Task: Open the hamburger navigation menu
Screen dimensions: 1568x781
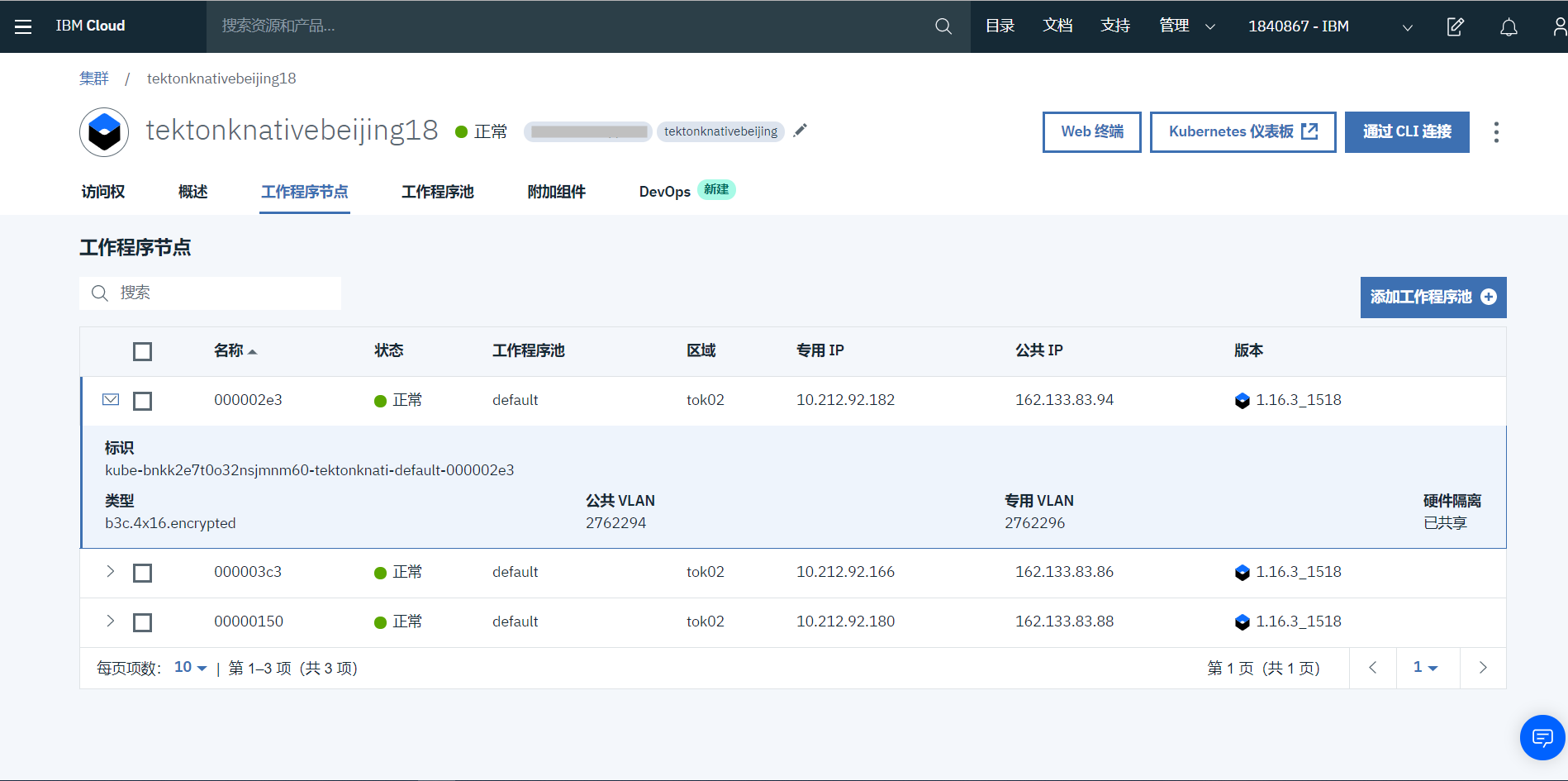Action: tap(23, 26)
